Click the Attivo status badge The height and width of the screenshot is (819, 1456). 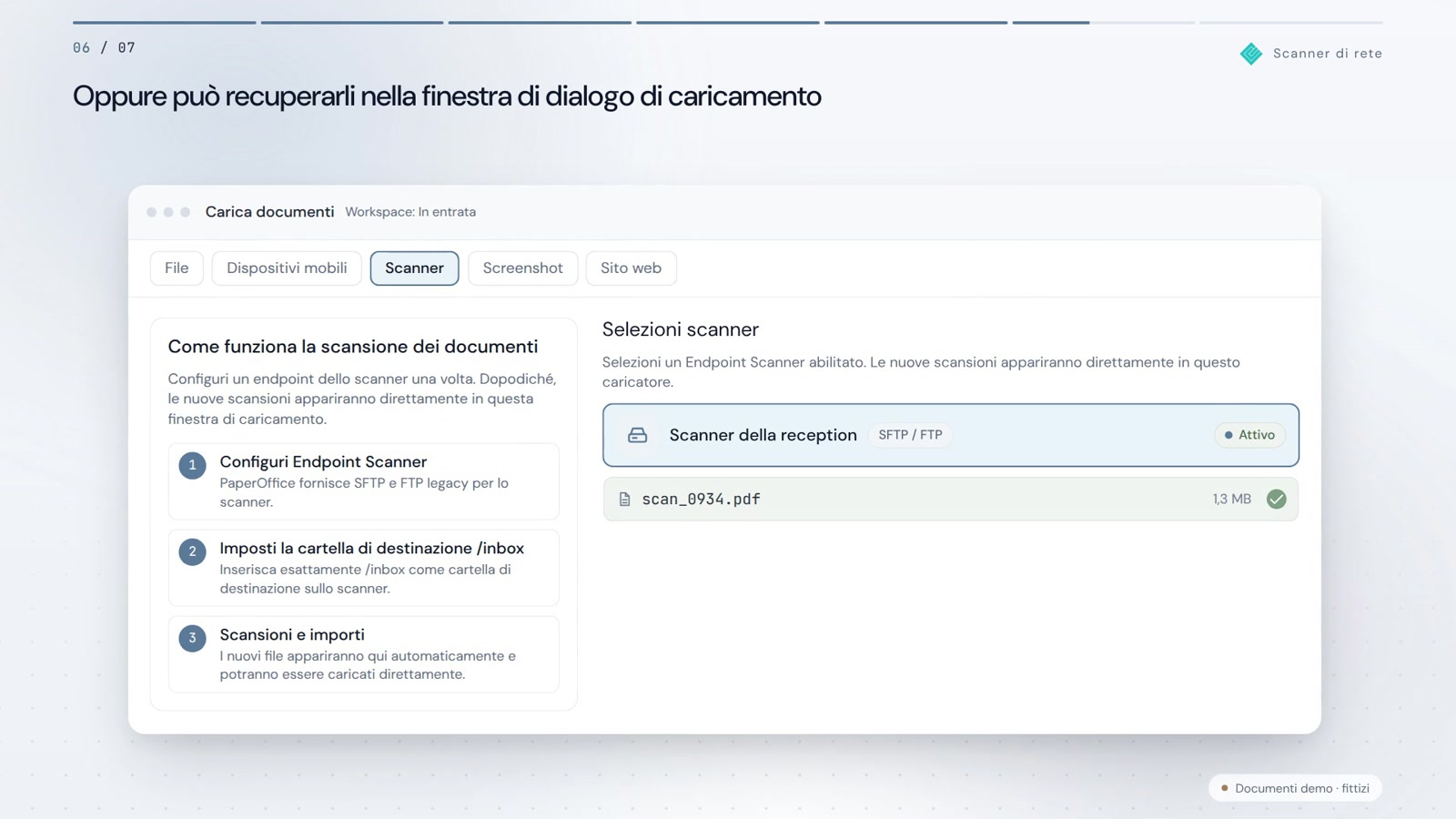point(1249,435)
